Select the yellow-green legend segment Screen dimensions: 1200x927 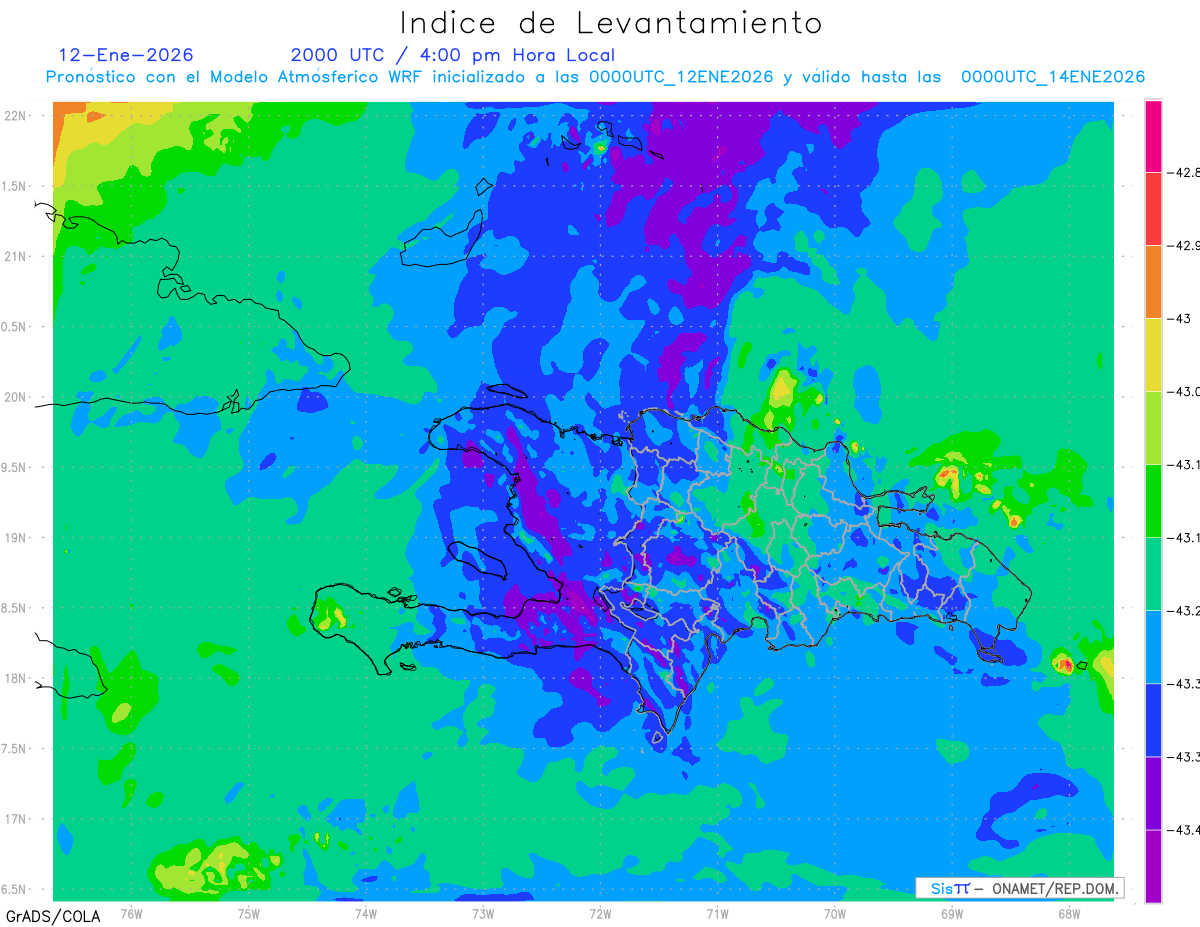(x=1153, y=428)
